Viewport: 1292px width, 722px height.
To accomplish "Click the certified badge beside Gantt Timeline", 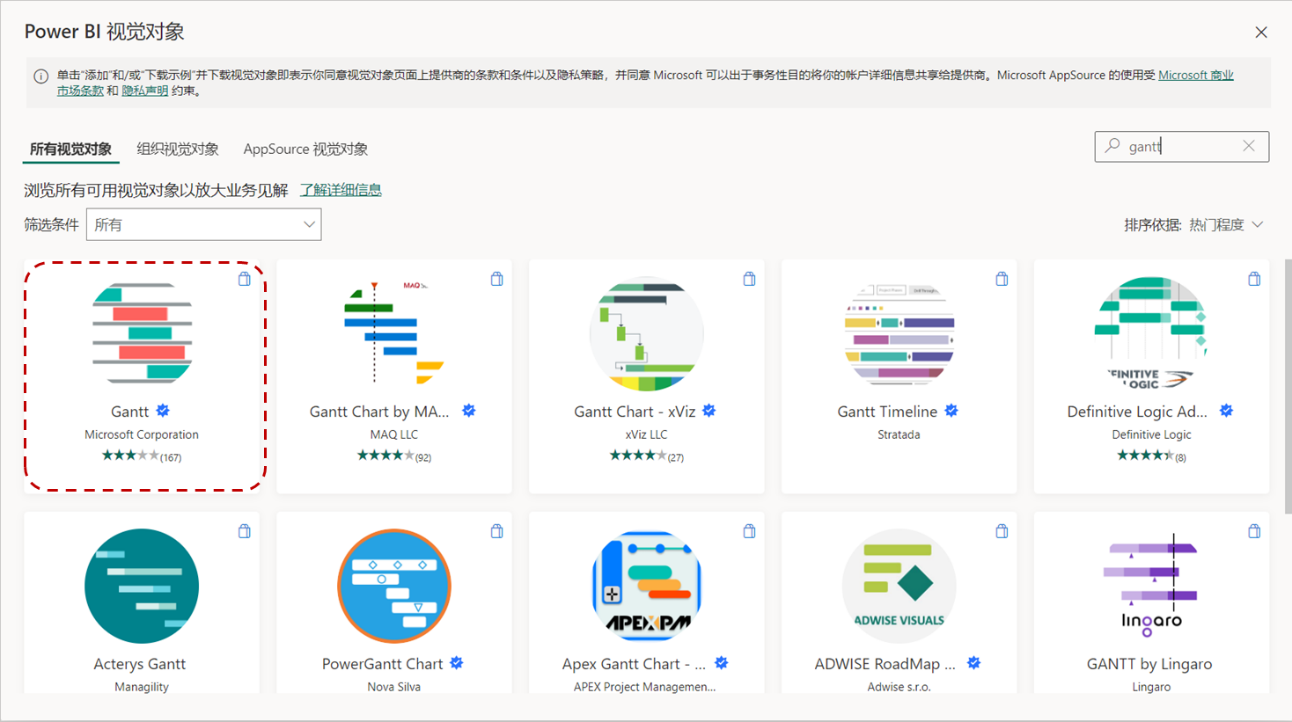I will coord(952,411).
